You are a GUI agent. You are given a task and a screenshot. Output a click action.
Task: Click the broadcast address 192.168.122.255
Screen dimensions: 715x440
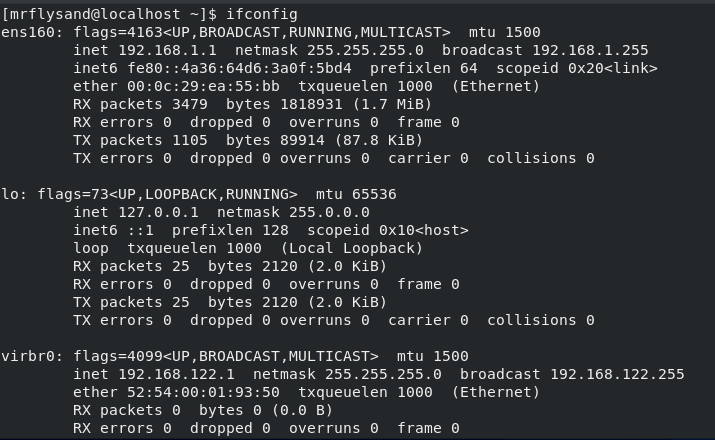tap(616, 374)
